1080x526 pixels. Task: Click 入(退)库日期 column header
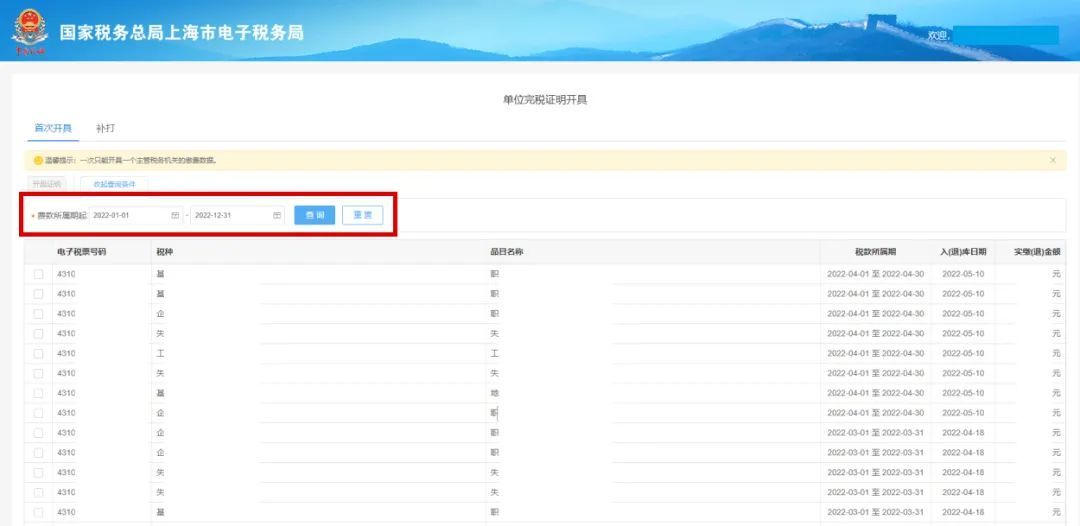click(x=963, y=252)
